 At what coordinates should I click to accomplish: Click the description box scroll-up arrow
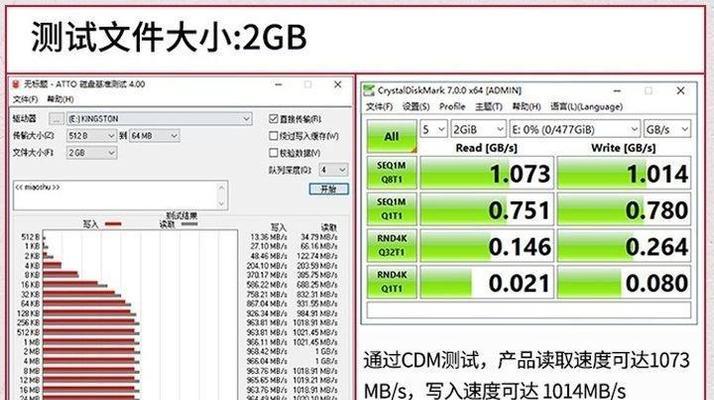(x=221, y=187)
